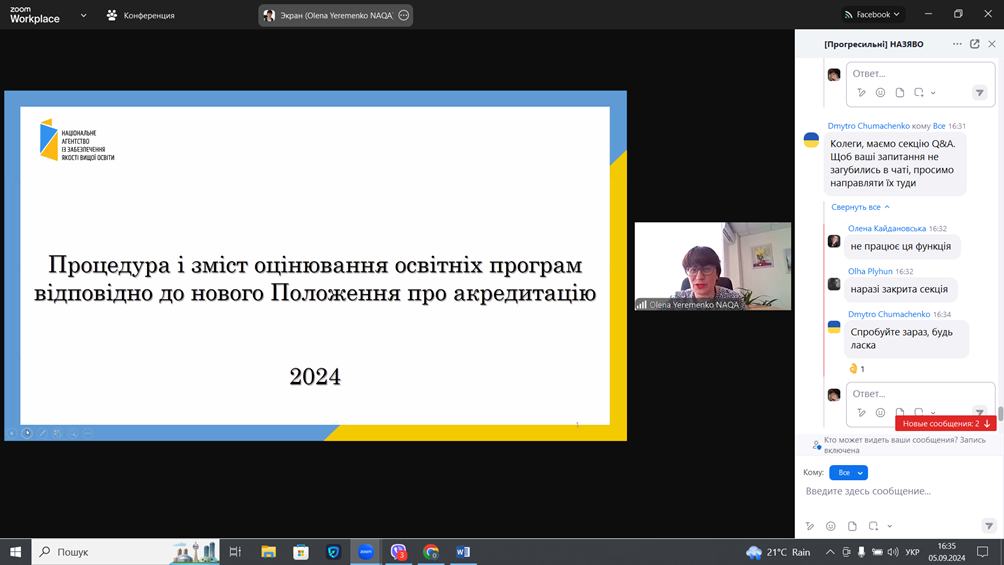1004x565 pixels.
Task: Open chat panel more options (three dots)
Action: click(957, 44)
